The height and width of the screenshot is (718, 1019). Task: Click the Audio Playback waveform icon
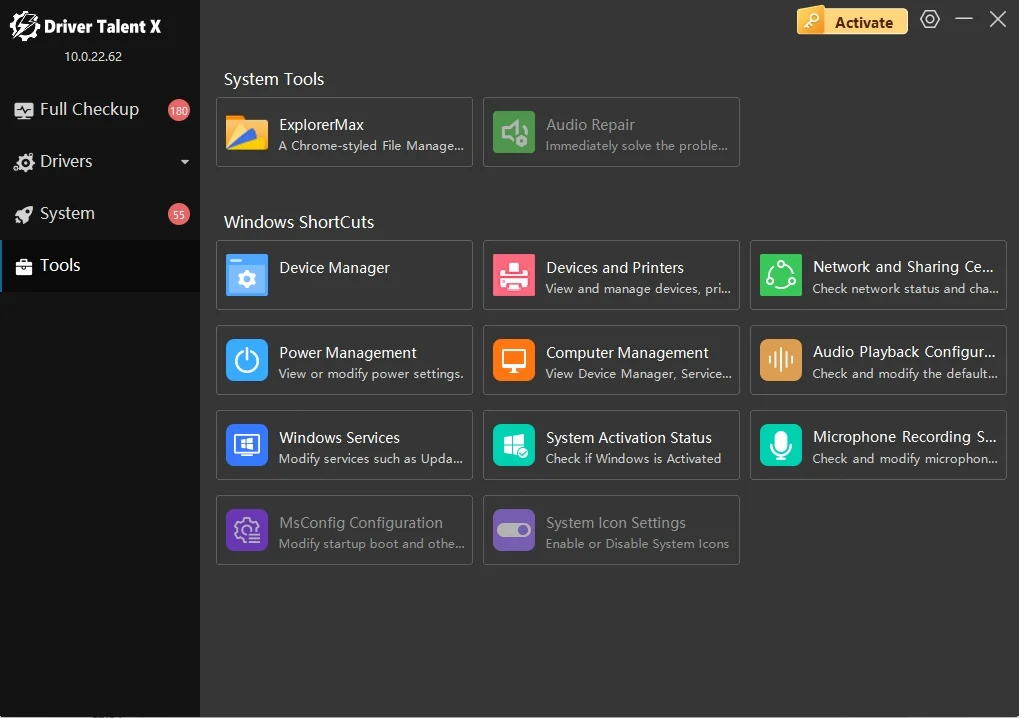[x=781, y=361]
